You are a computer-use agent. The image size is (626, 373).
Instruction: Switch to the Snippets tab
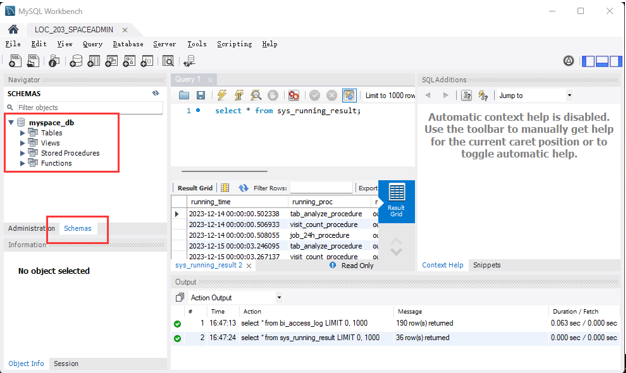pyautogui.click(x=487, y=265)
